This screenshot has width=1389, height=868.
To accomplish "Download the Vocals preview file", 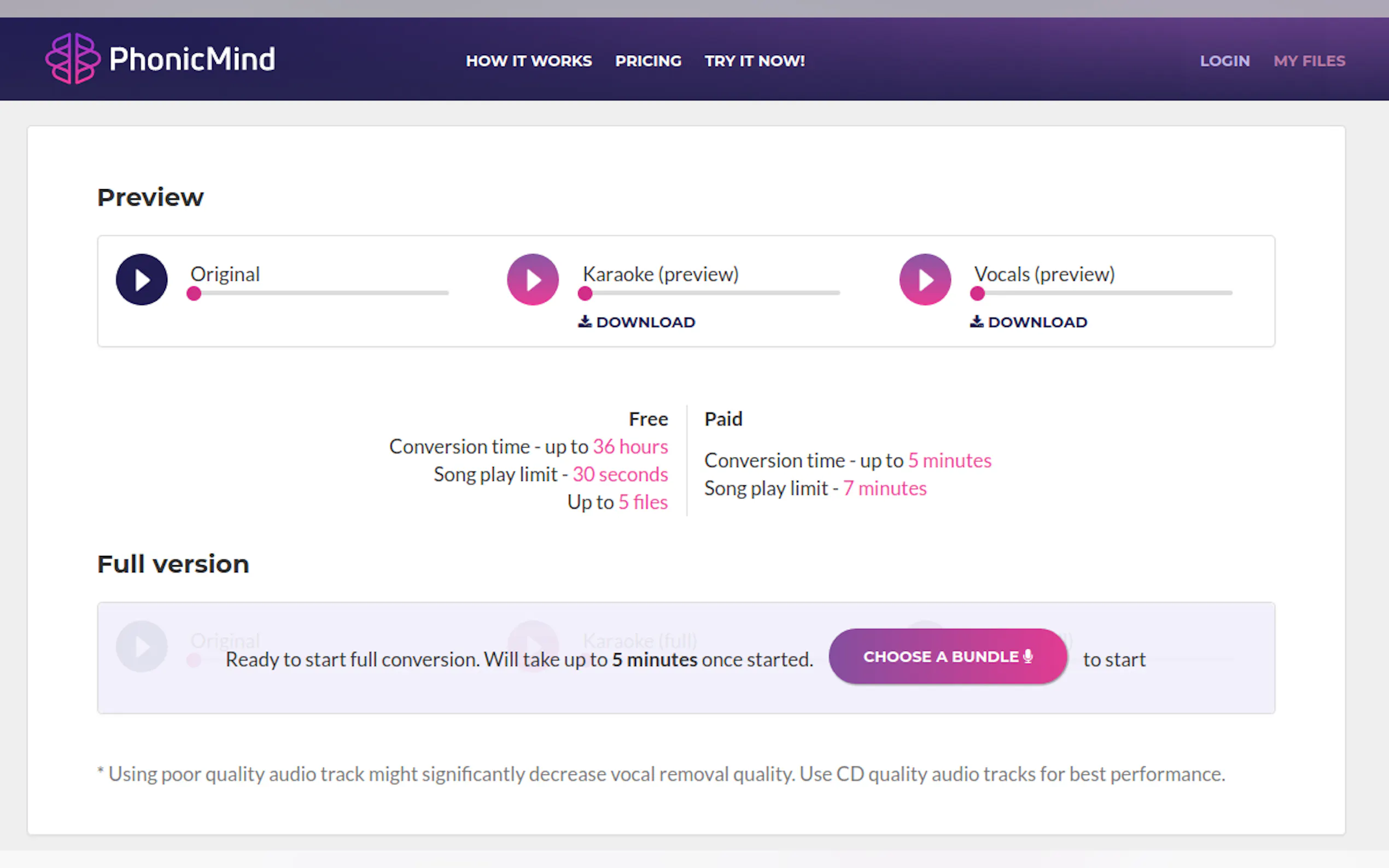I will 1037,322.
